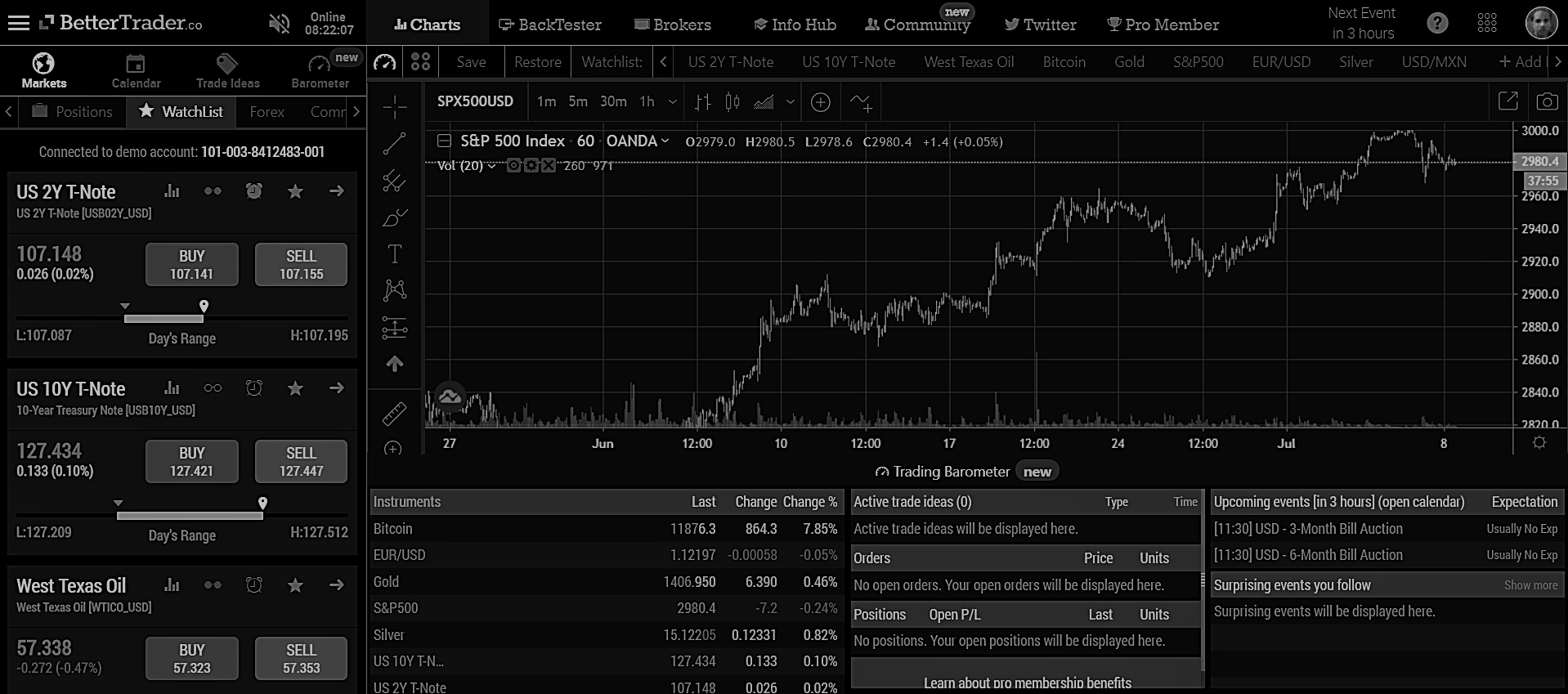The width and height of the screenshot is (1568, 694).
Task: Toggle the glasses watch icon for US 10Y T-Note
Action: click(213, 388)
